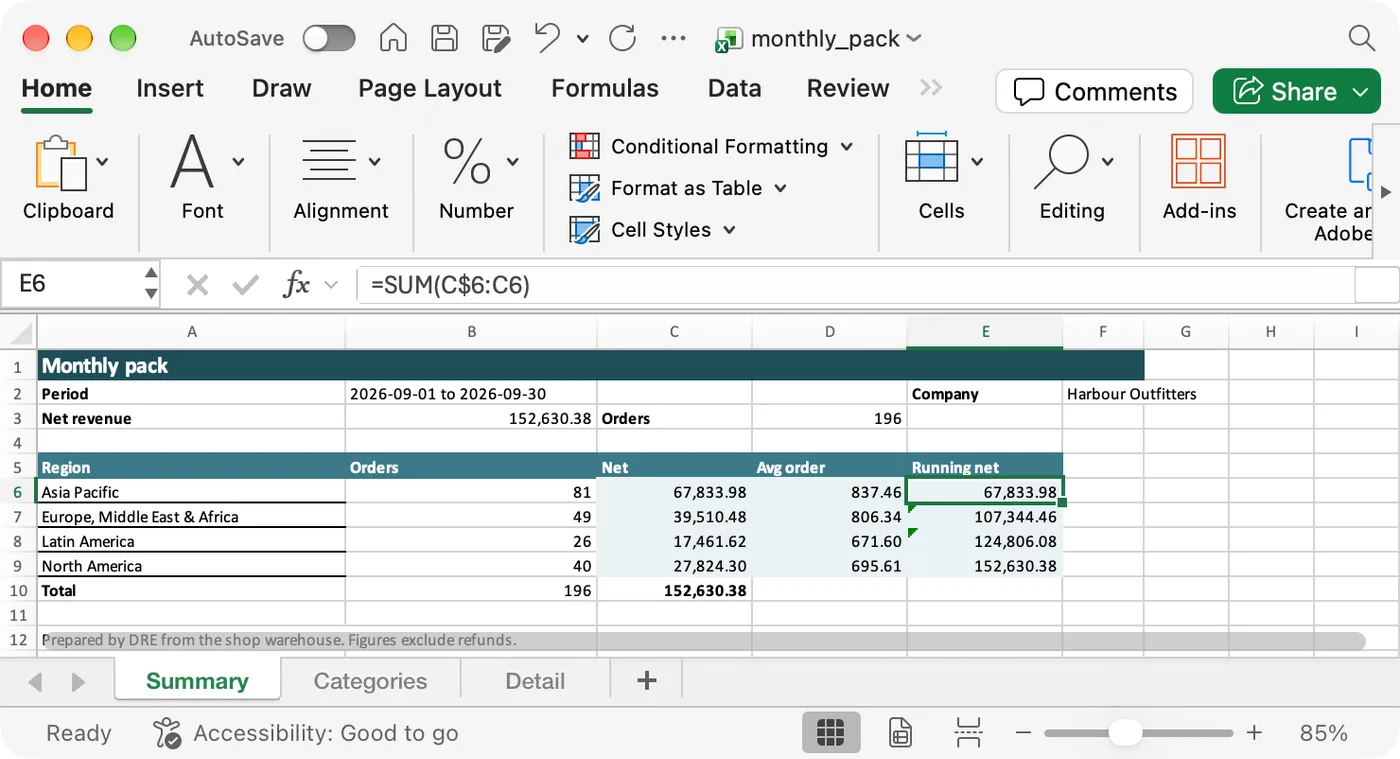The height and width of the screenshot is (759, 1400).
Task: Toggle the AutoSave switch
Action: tap(329, 38)
